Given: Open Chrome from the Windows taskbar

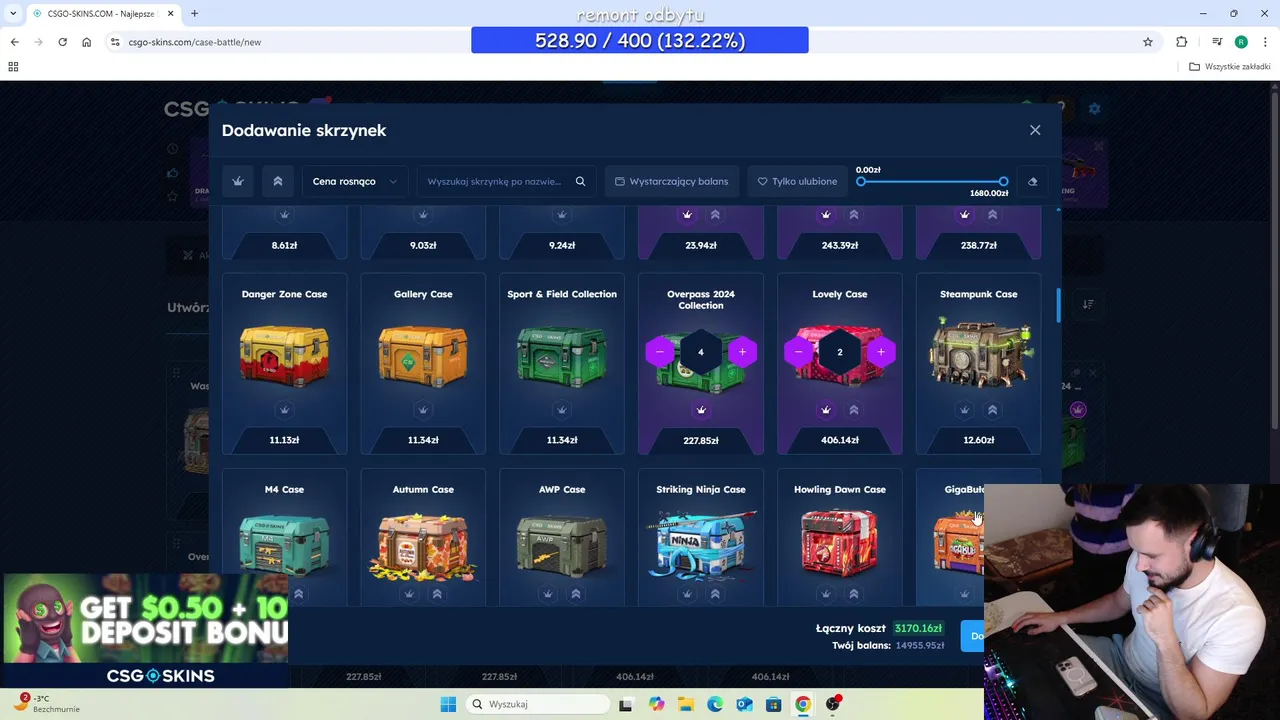Looking at the screenshot, I should [803, 704].
